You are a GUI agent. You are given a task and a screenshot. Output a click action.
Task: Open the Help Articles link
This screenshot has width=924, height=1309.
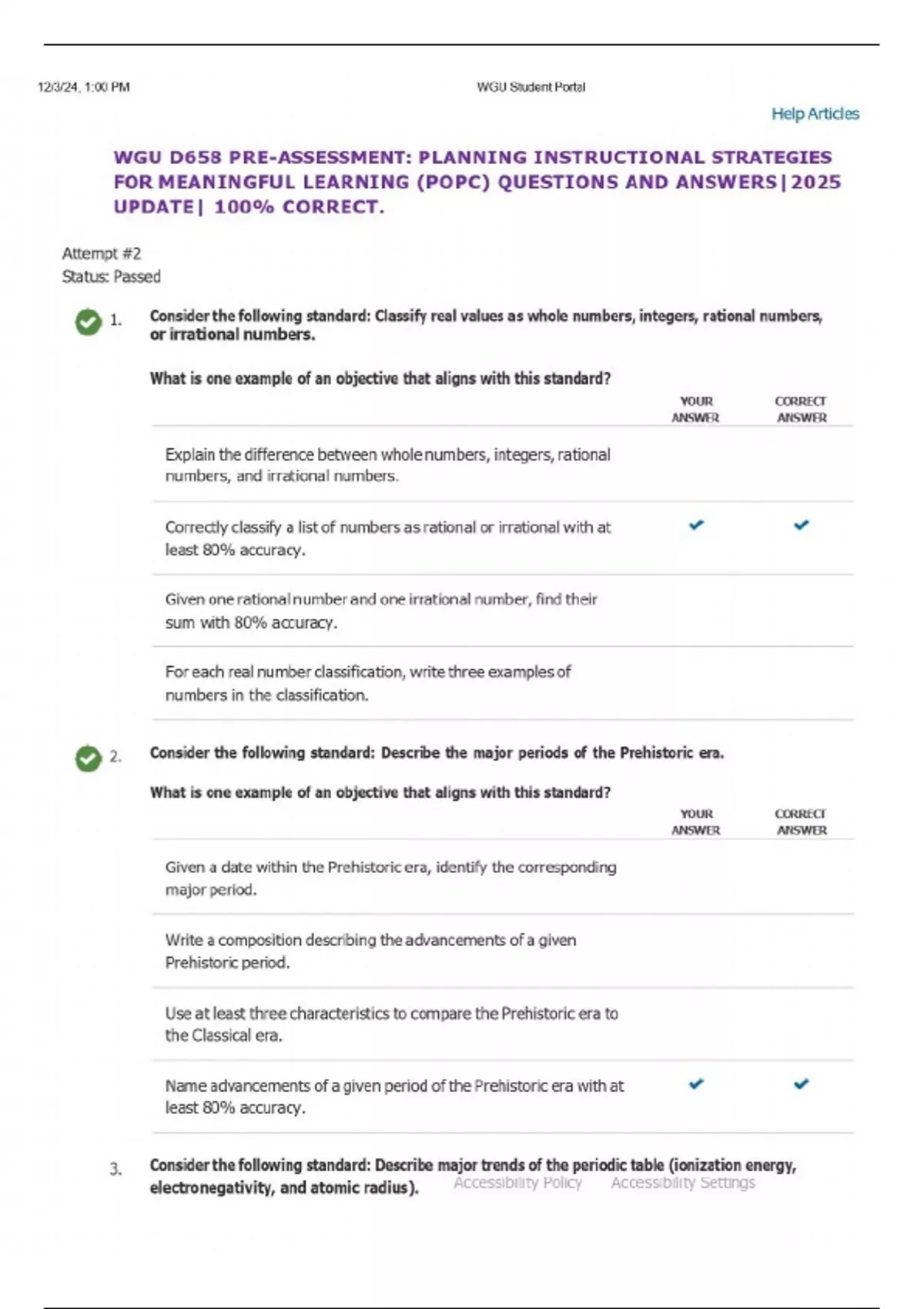pos(815,114)
